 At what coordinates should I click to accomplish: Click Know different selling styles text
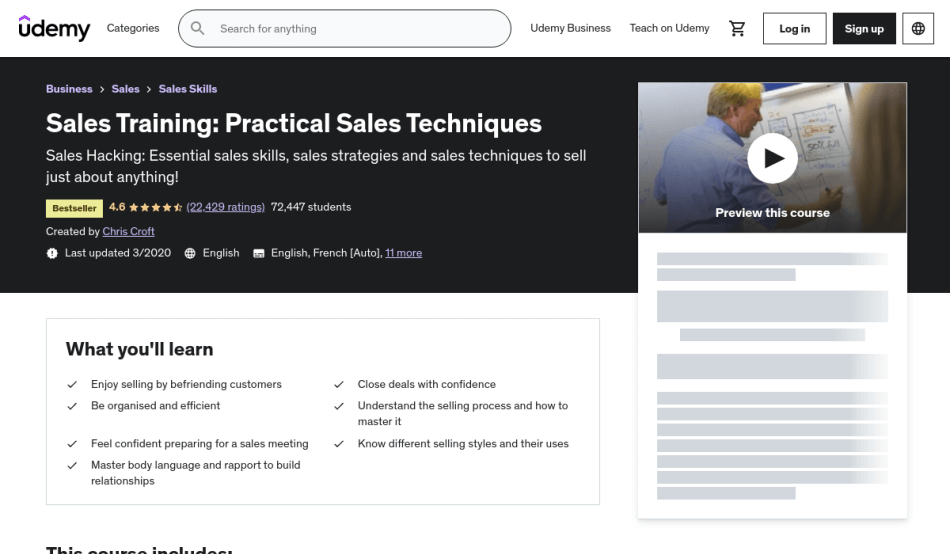pyautogui.click(x=463, y=444)
